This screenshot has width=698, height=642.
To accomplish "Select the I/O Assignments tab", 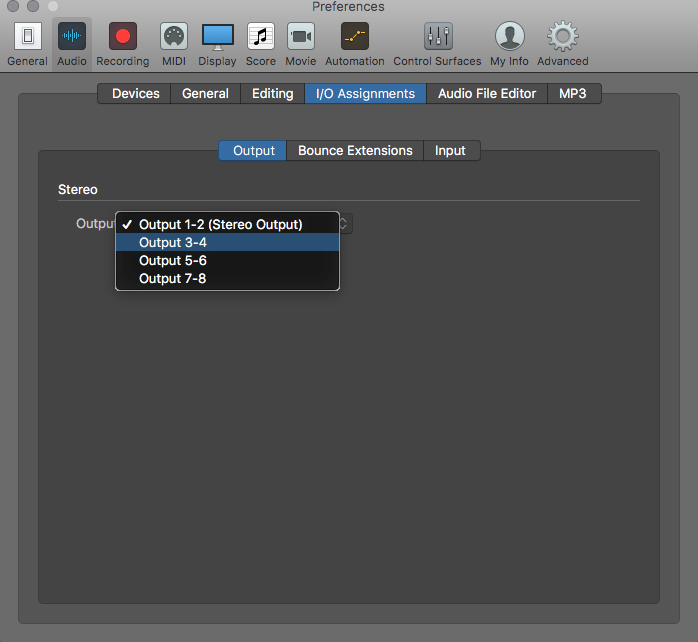I will pyautogui.click(x=365, y=93).
